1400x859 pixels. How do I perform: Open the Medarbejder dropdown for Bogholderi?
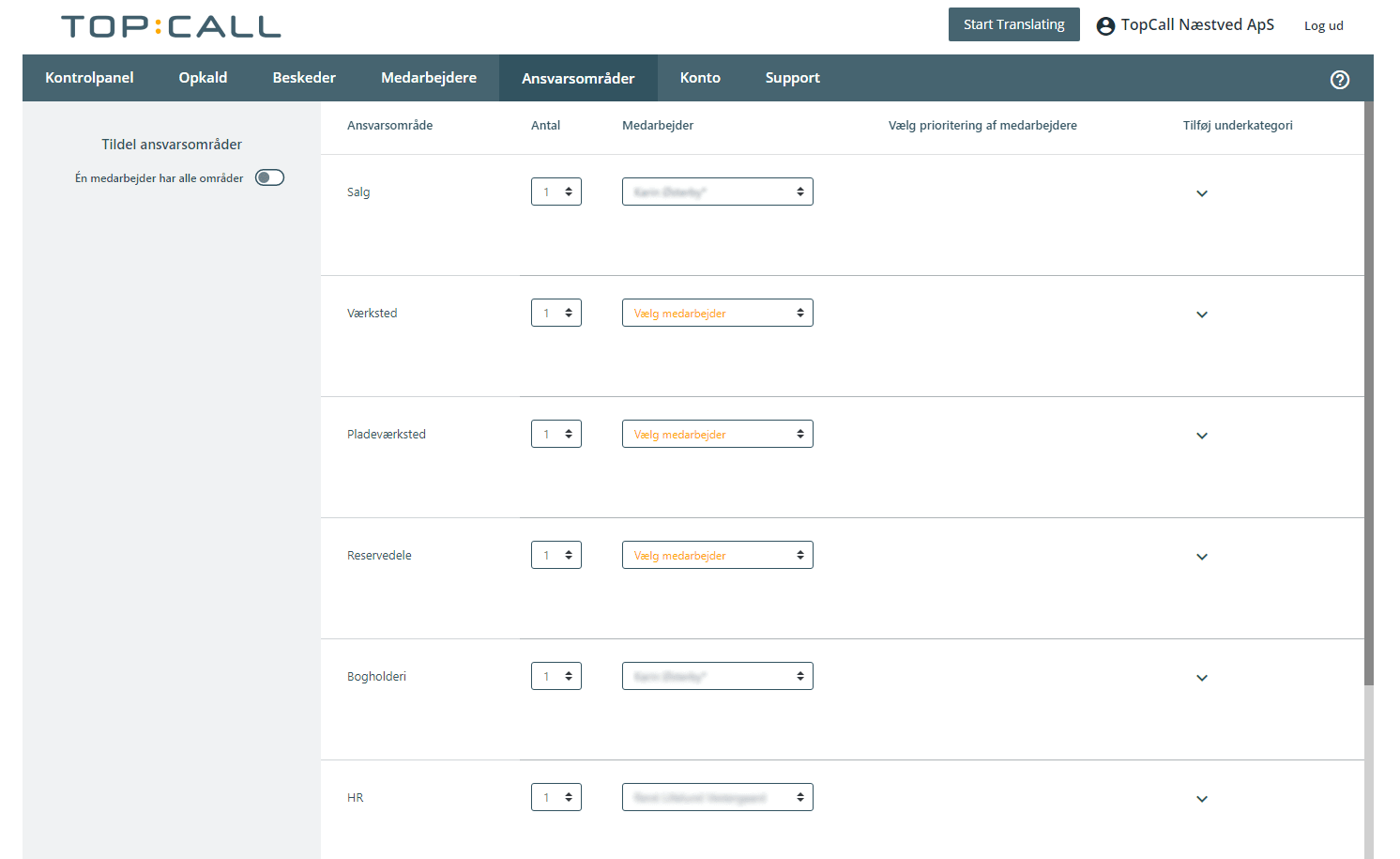(718, 676)
